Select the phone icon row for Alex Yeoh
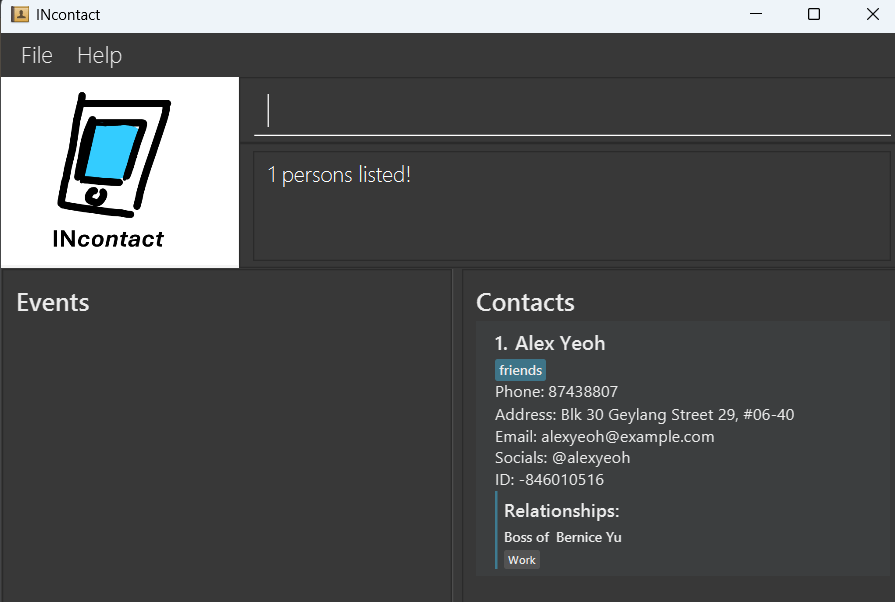The image size is (895, 602). (556, 391)
